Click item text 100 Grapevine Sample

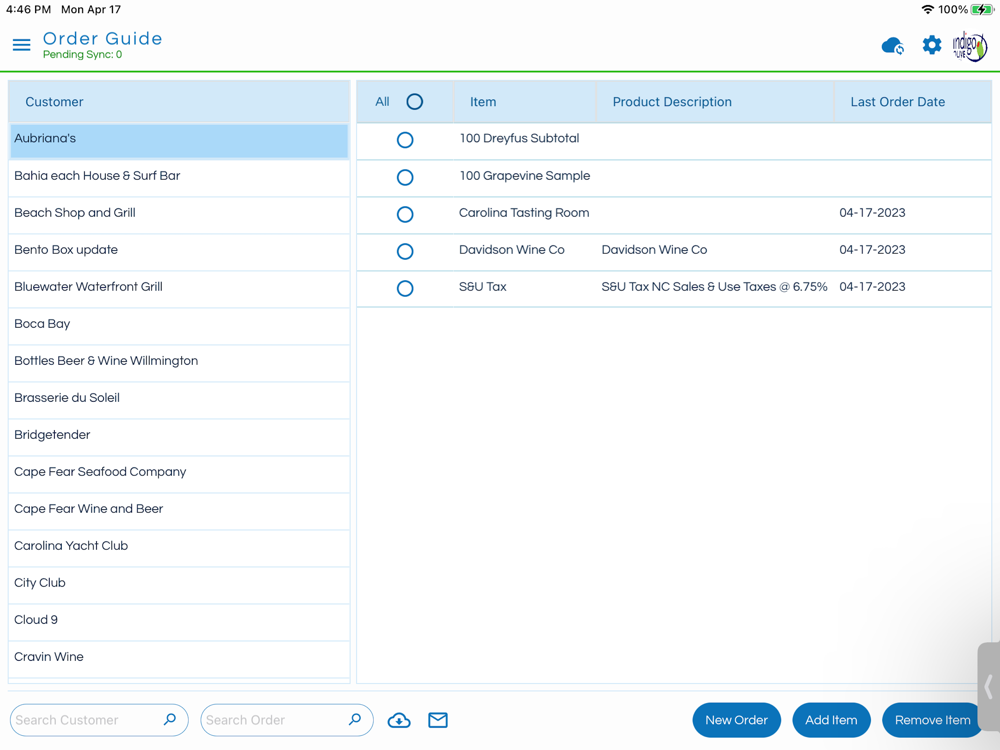tap(525, 175)
